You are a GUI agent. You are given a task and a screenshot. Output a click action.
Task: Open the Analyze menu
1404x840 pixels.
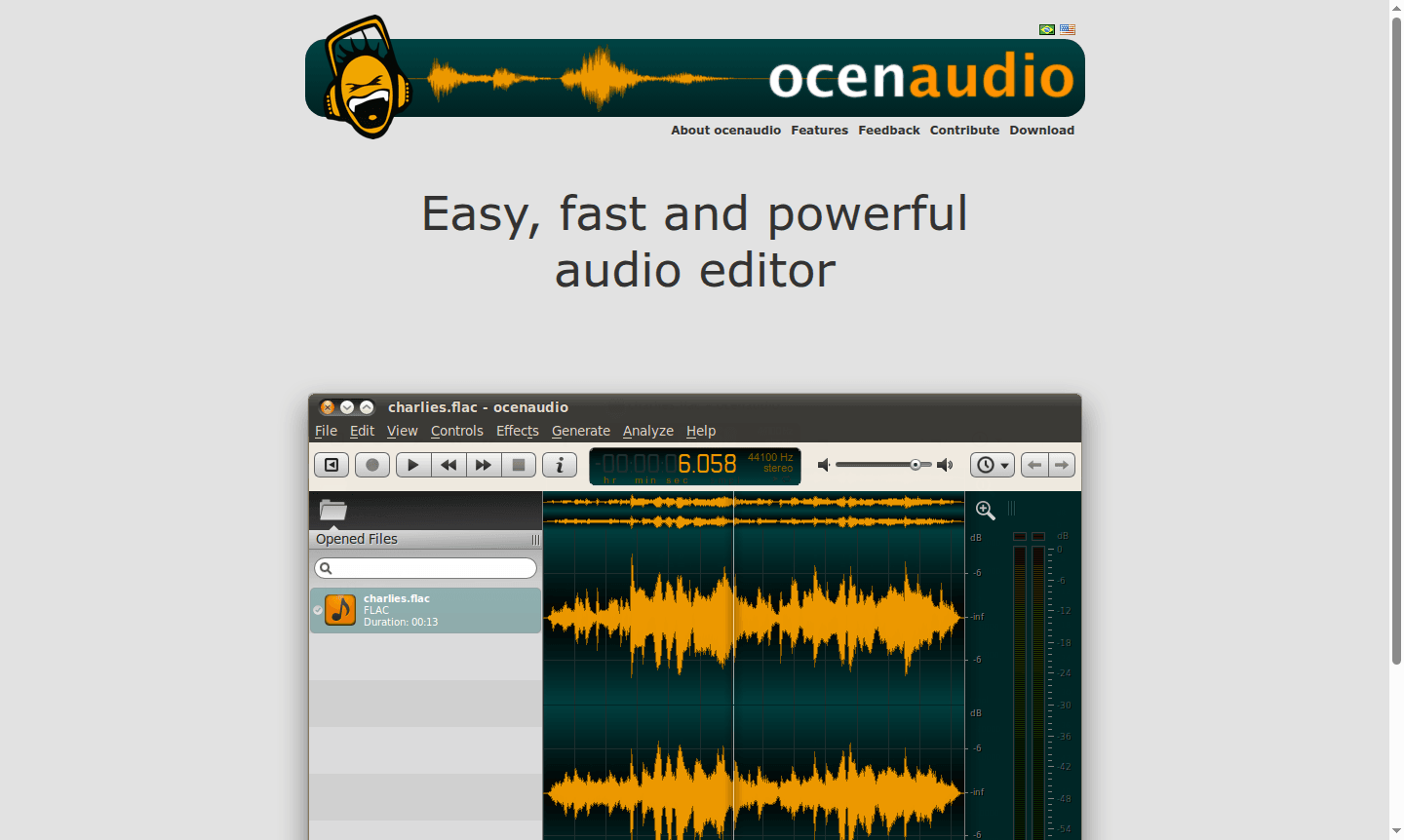[647, 430]
